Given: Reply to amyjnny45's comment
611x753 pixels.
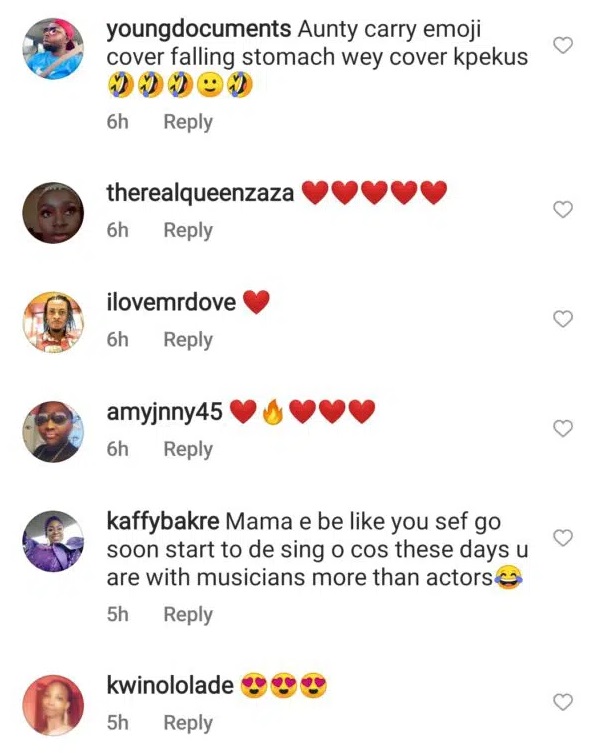Looking at the screenshot, I should [x=188, y=449].
